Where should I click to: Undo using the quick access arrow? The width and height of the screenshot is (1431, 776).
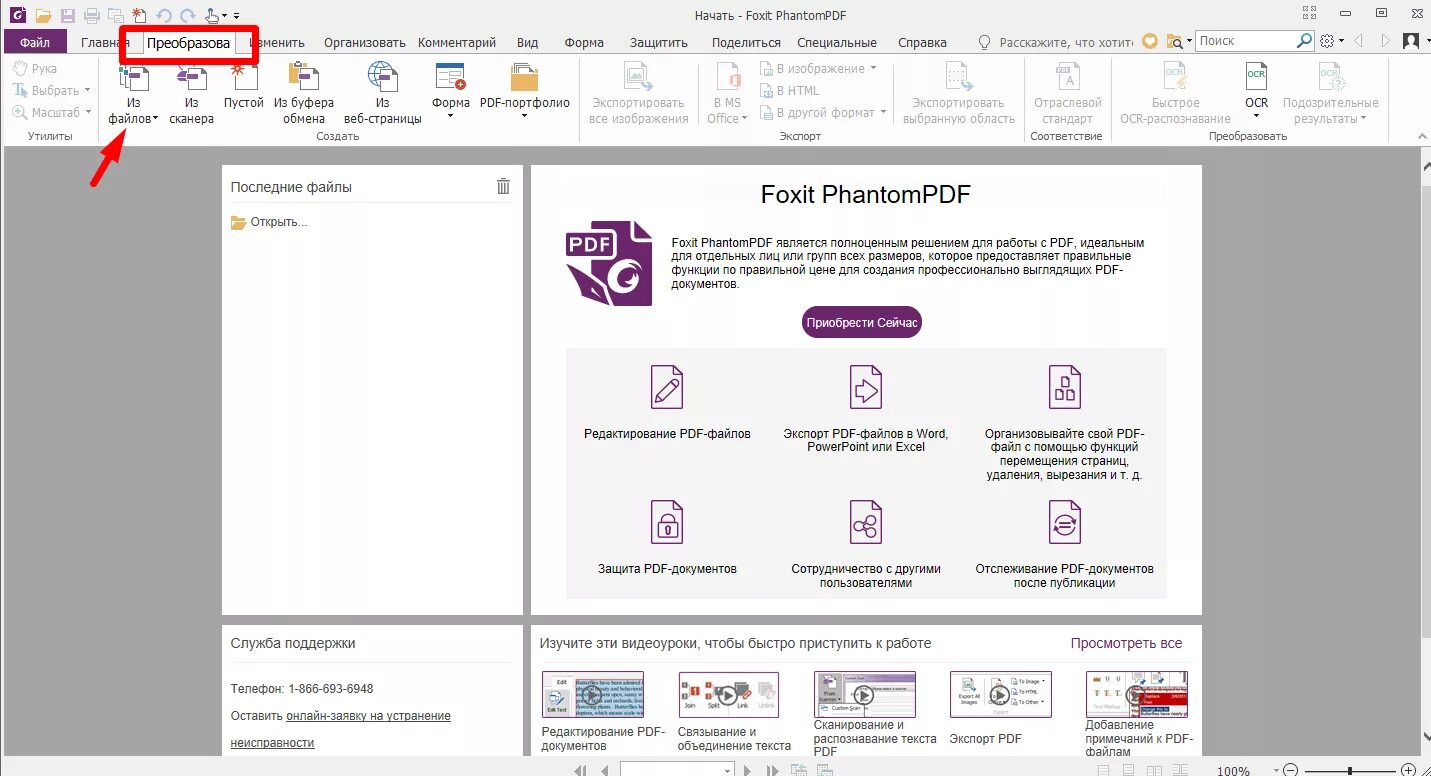click(164, 15)
